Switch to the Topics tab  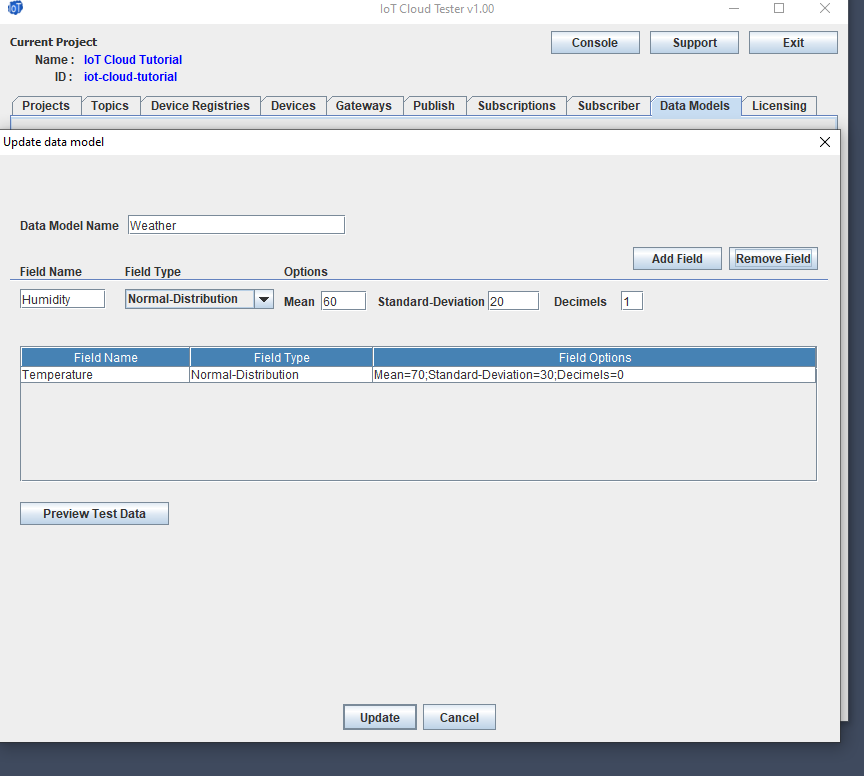click(x=110, y=106)
